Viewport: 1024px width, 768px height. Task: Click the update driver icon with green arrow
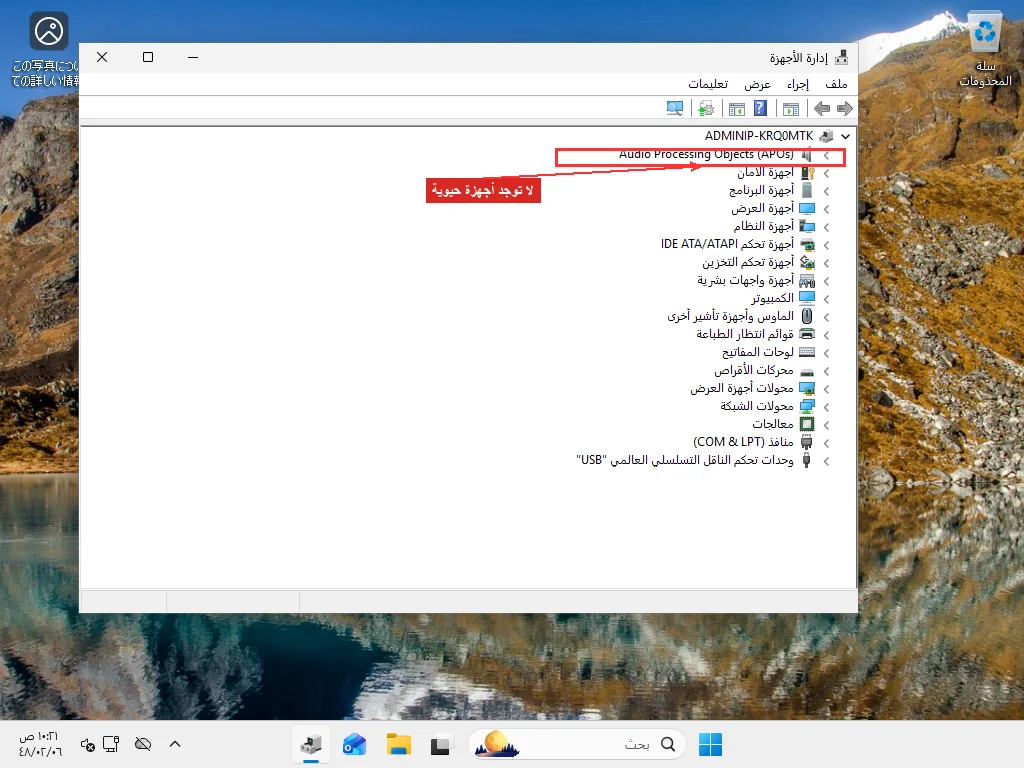[706, 108]
